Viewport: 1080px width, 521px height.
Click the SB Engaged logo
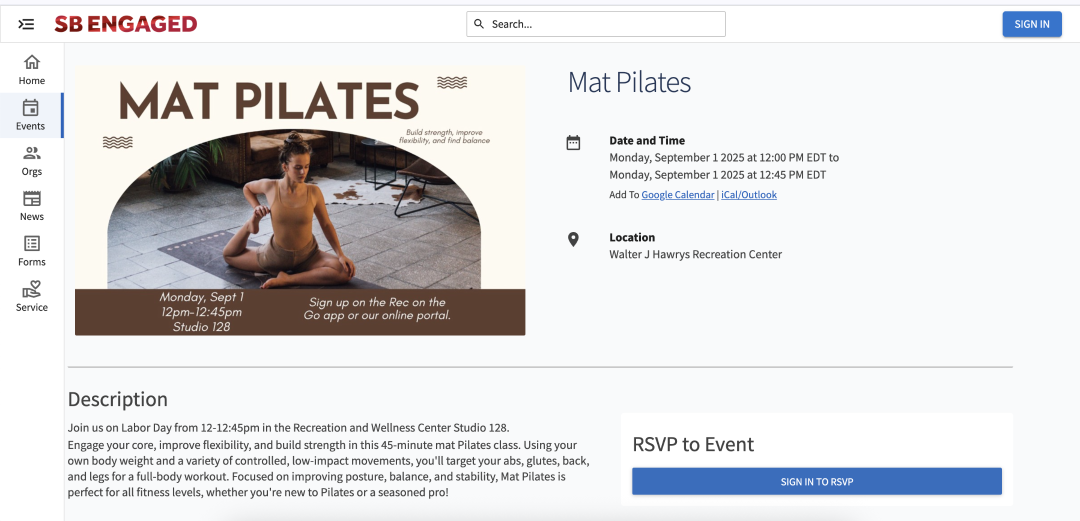click(x=125, y=24)
